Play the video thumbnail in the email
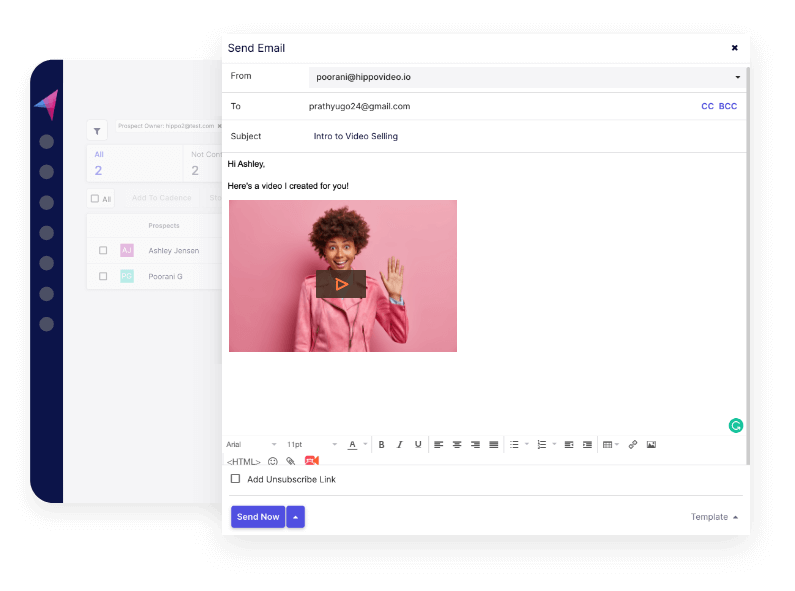Image resolution: width=795 pixels, height=591 pixels. click(341, 284)
